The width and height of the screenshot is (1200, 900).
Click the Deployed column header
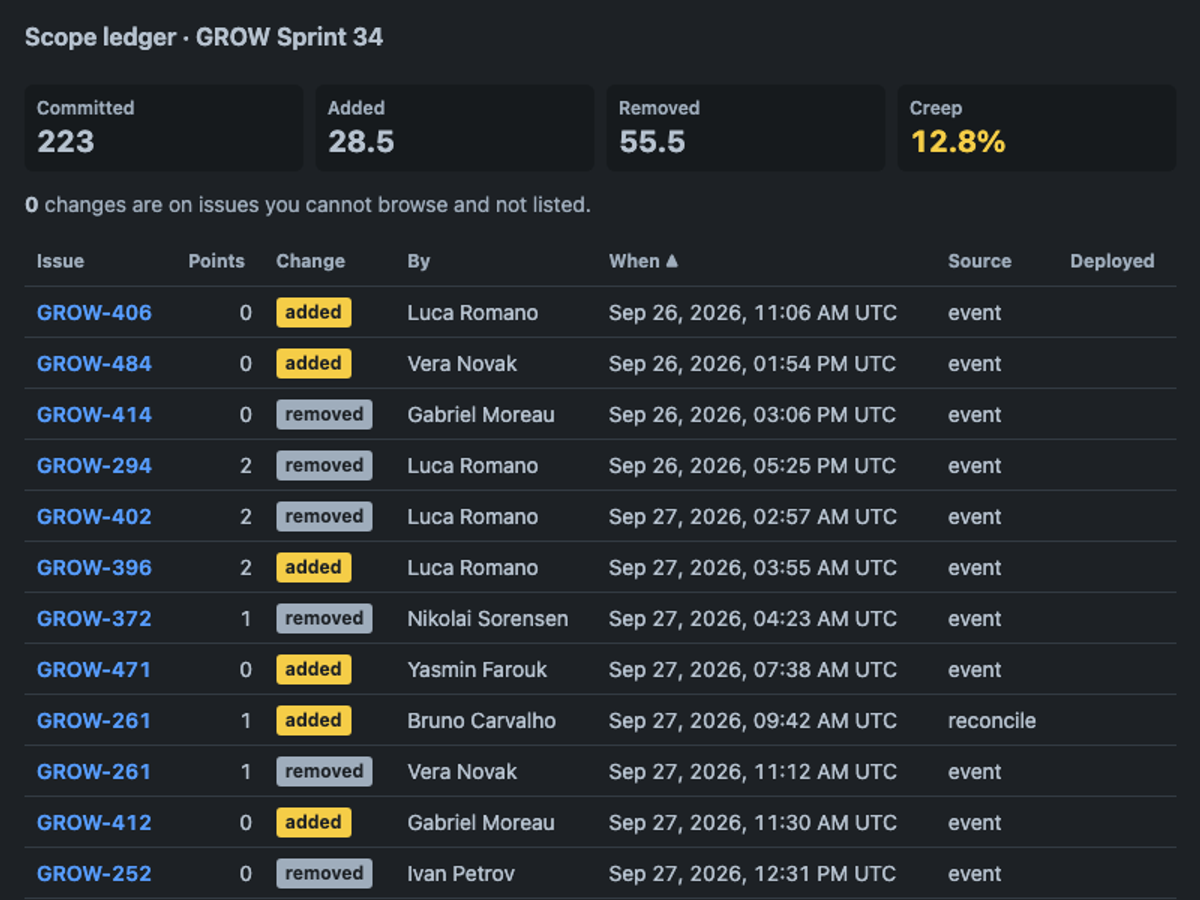pyautogui.click(x=1112, y=261)
